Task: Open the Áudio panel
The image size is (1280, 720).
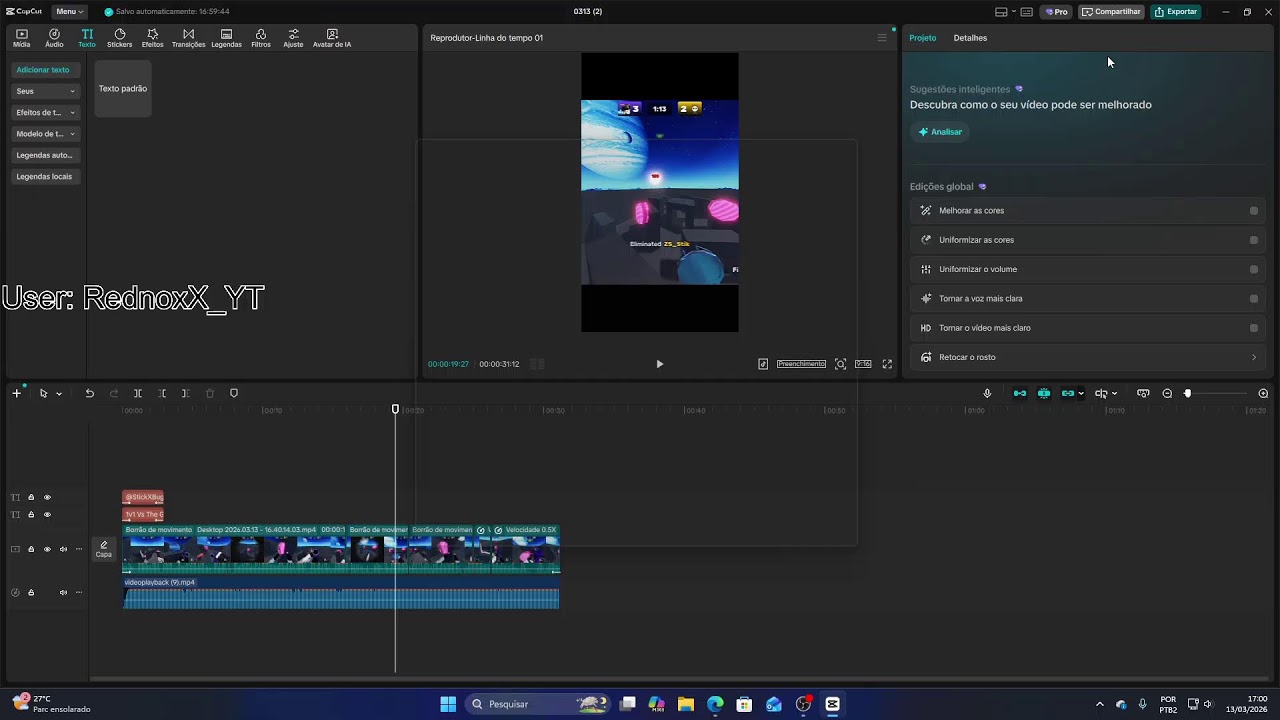Action: (54, 38)
